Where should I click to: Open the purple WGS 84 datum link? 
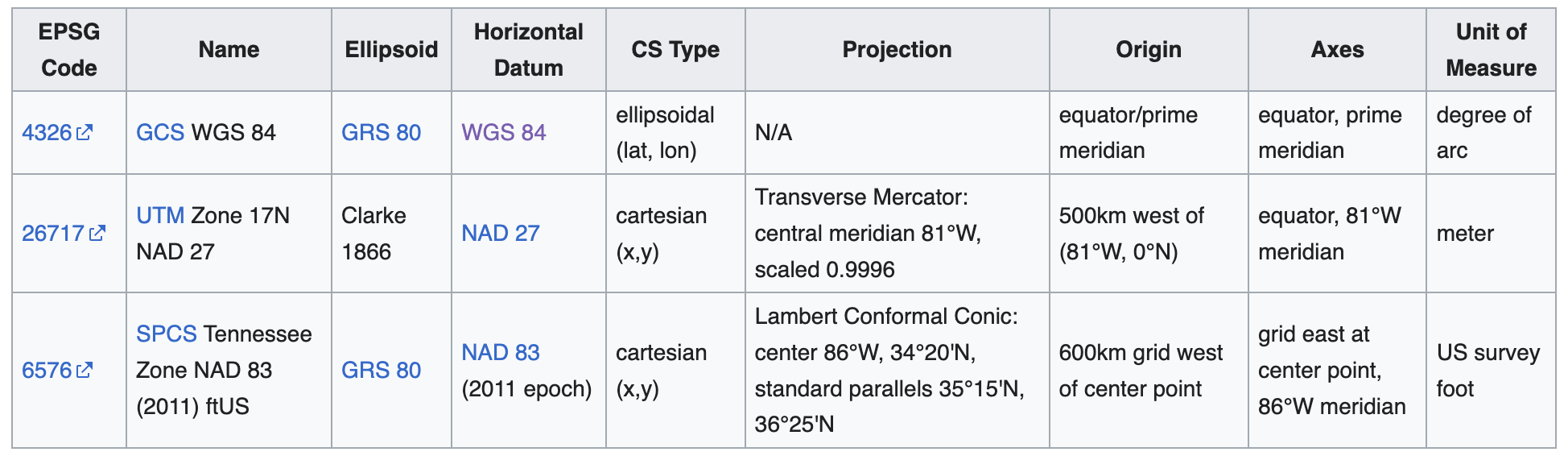coord(503,132)
